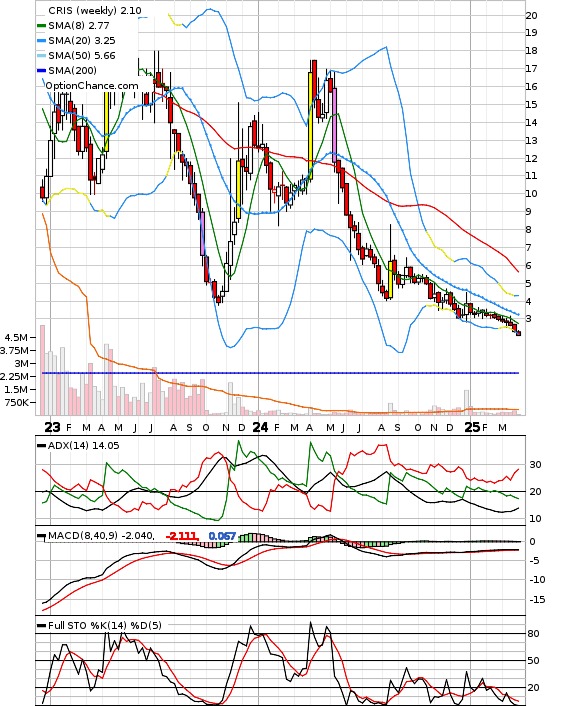The width and height of the screenshot is (566, 706).
Task: Click the green SMA(8) legend color swatch
Action: tap(41, 26)
